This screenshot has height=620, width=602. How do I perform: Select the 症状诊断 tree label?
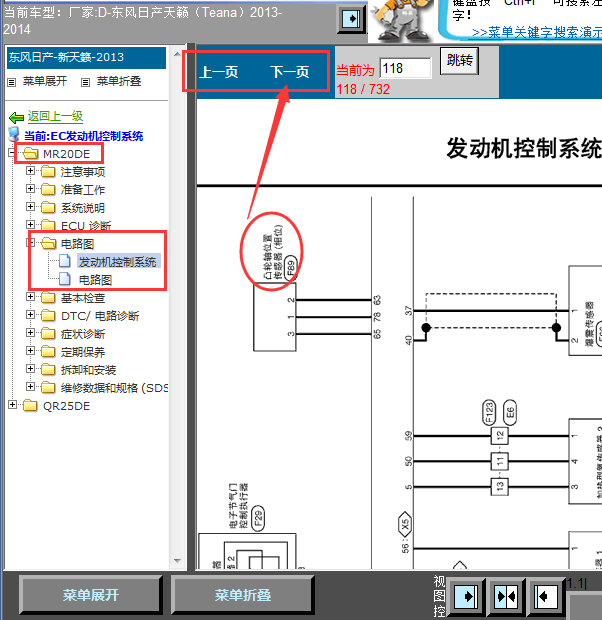pos(83,334)
